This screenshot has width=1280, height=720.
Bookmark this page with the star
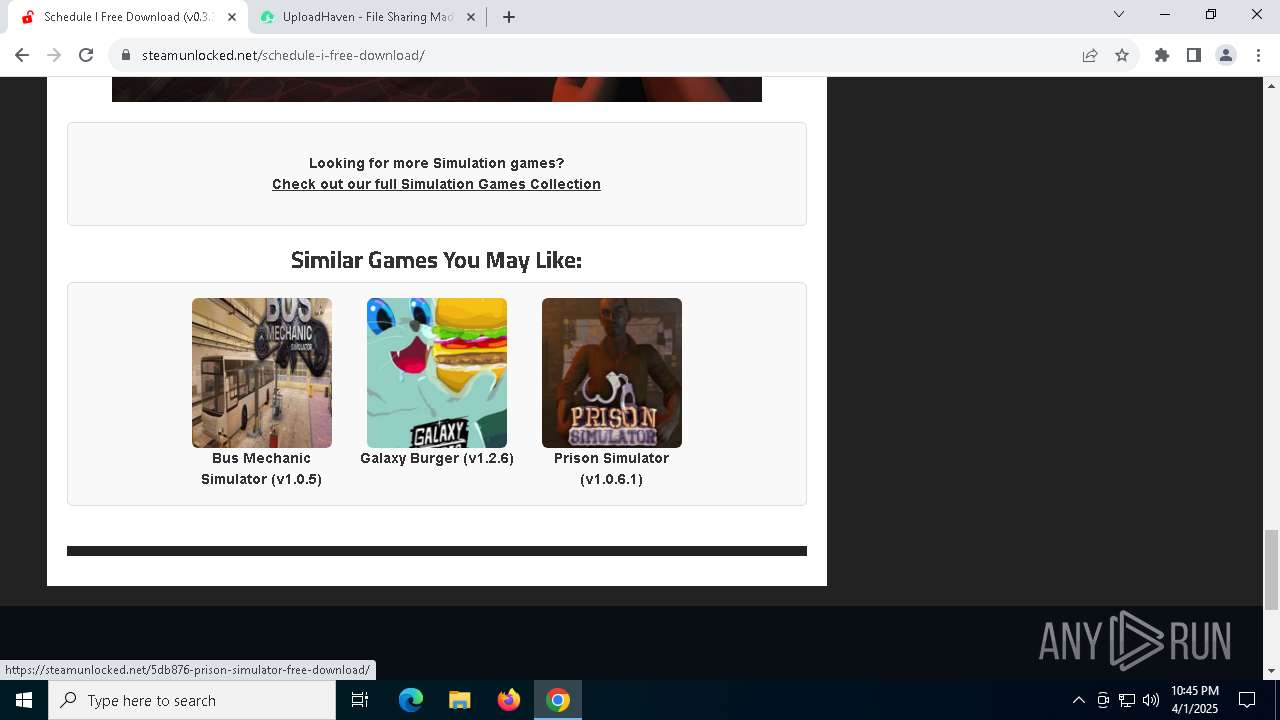pyautogui.click(x=1122, y=55)
